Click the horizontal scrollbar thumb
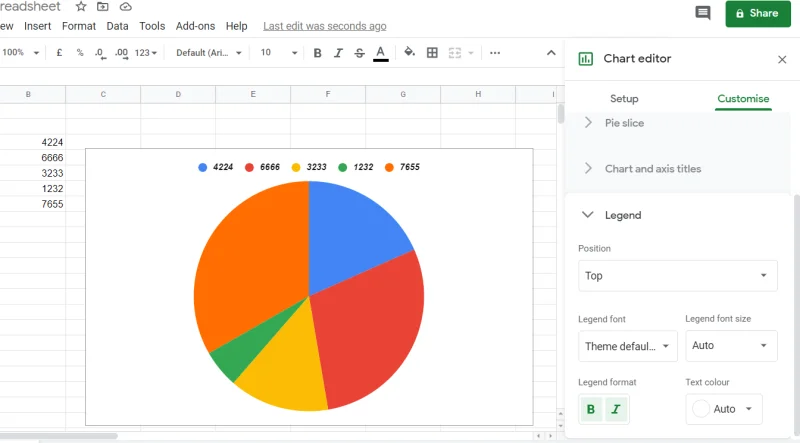Screen dimensions: 800x443 (x=59, y=436)
